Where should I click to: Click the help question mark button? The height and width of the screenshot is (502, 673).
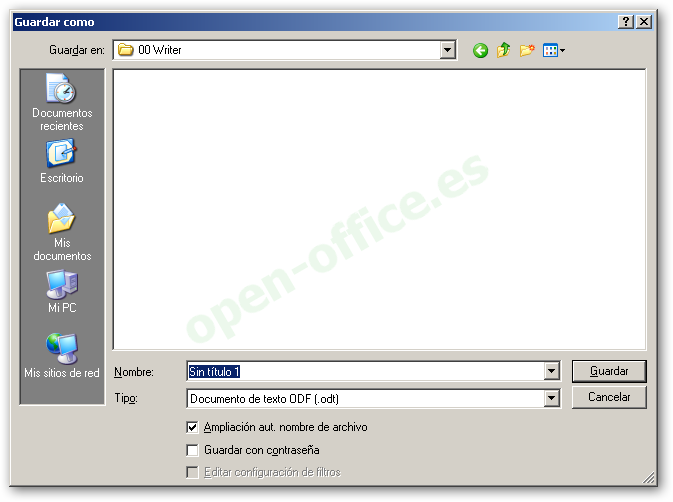click(x=626, y=22)
